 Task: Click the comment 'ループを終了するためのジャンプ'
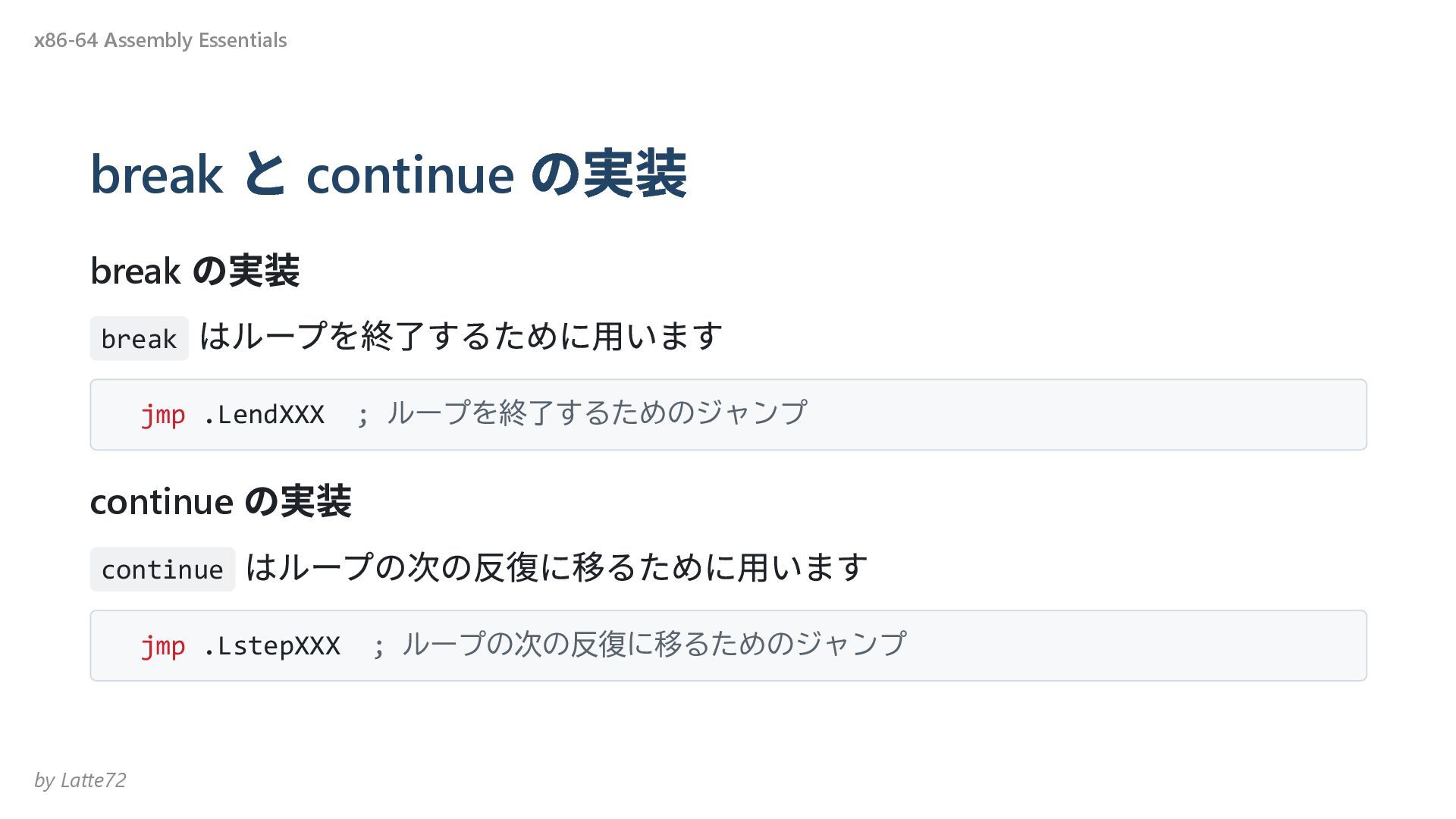pyautogui.click(x=597, y=413)
